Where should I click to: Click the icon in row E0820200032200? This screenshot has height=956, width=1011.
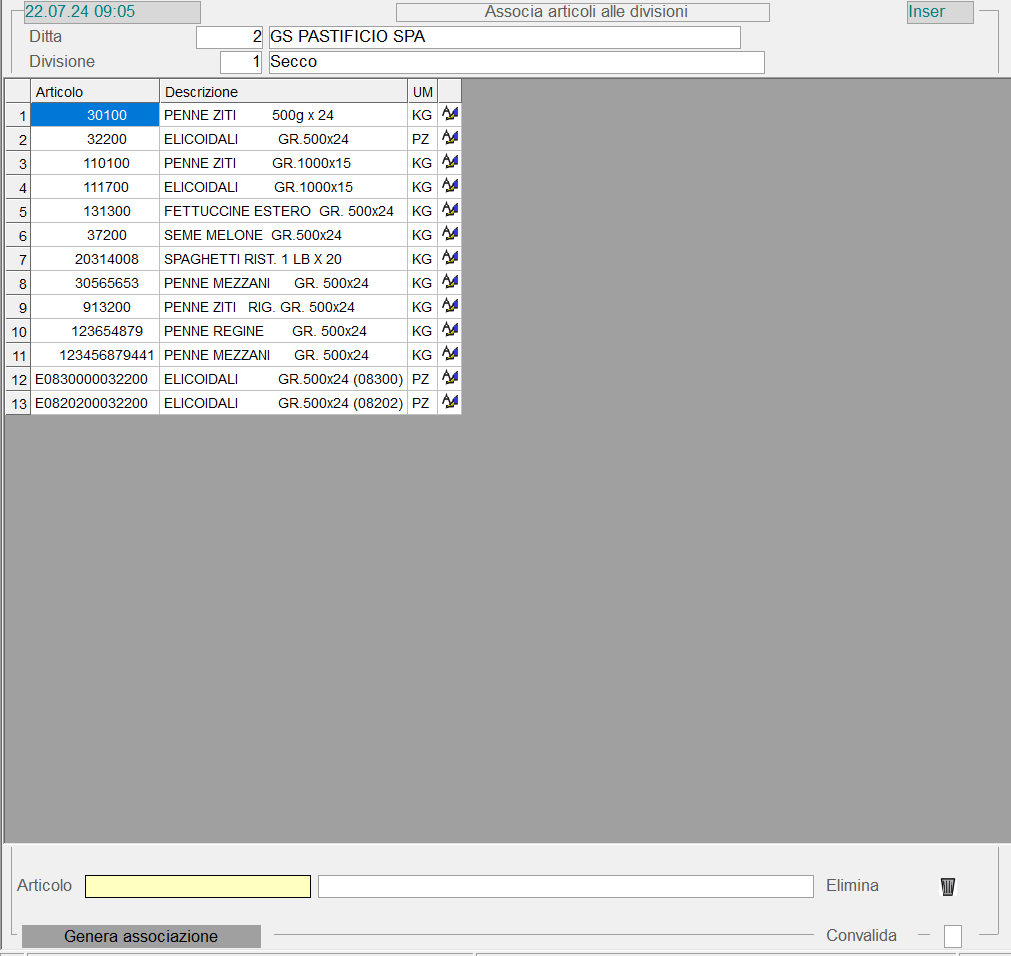(450, 403)
